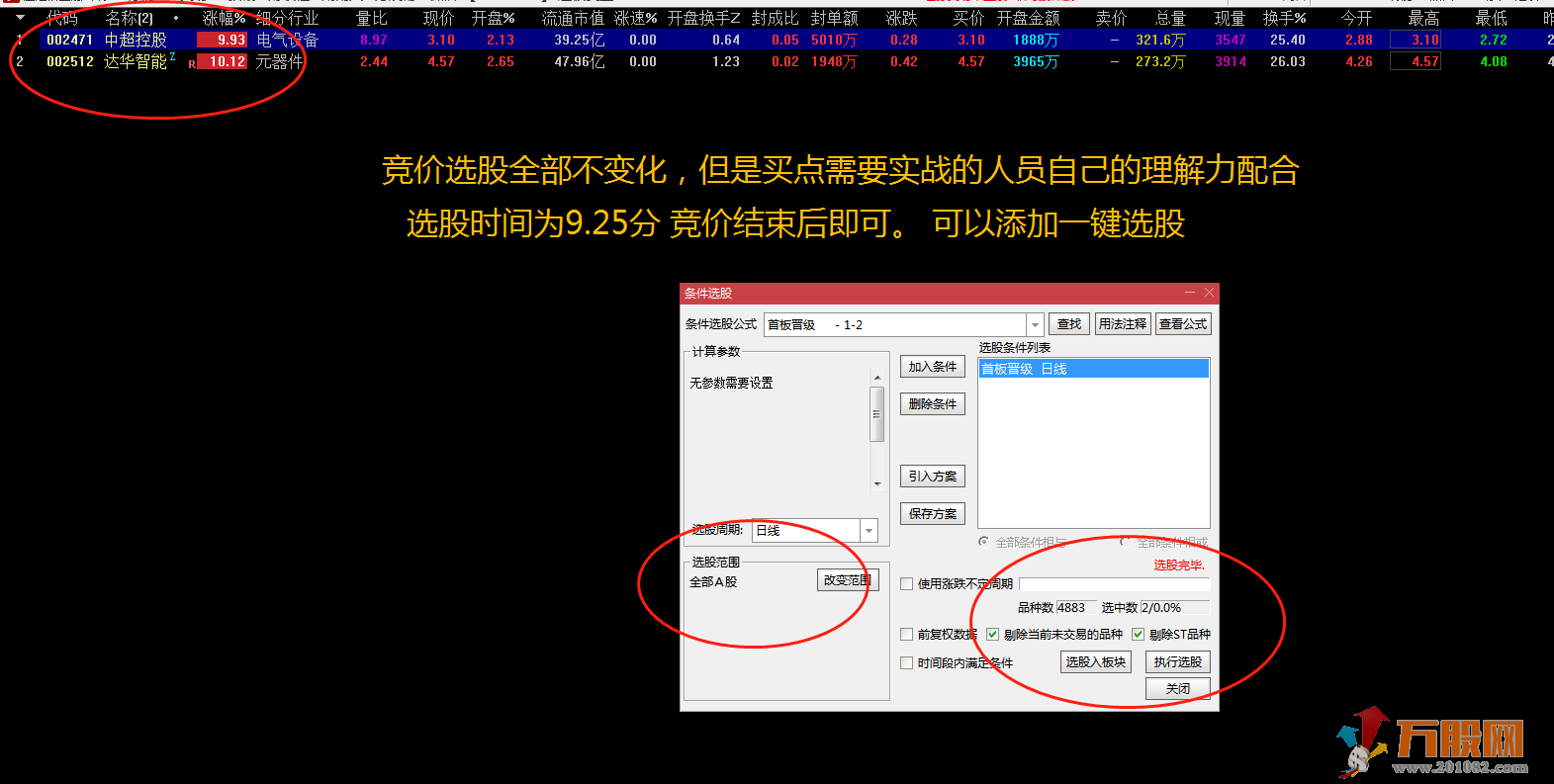
Task: Click the 品种数 4883 field
Action: (x=1075, y=607)
